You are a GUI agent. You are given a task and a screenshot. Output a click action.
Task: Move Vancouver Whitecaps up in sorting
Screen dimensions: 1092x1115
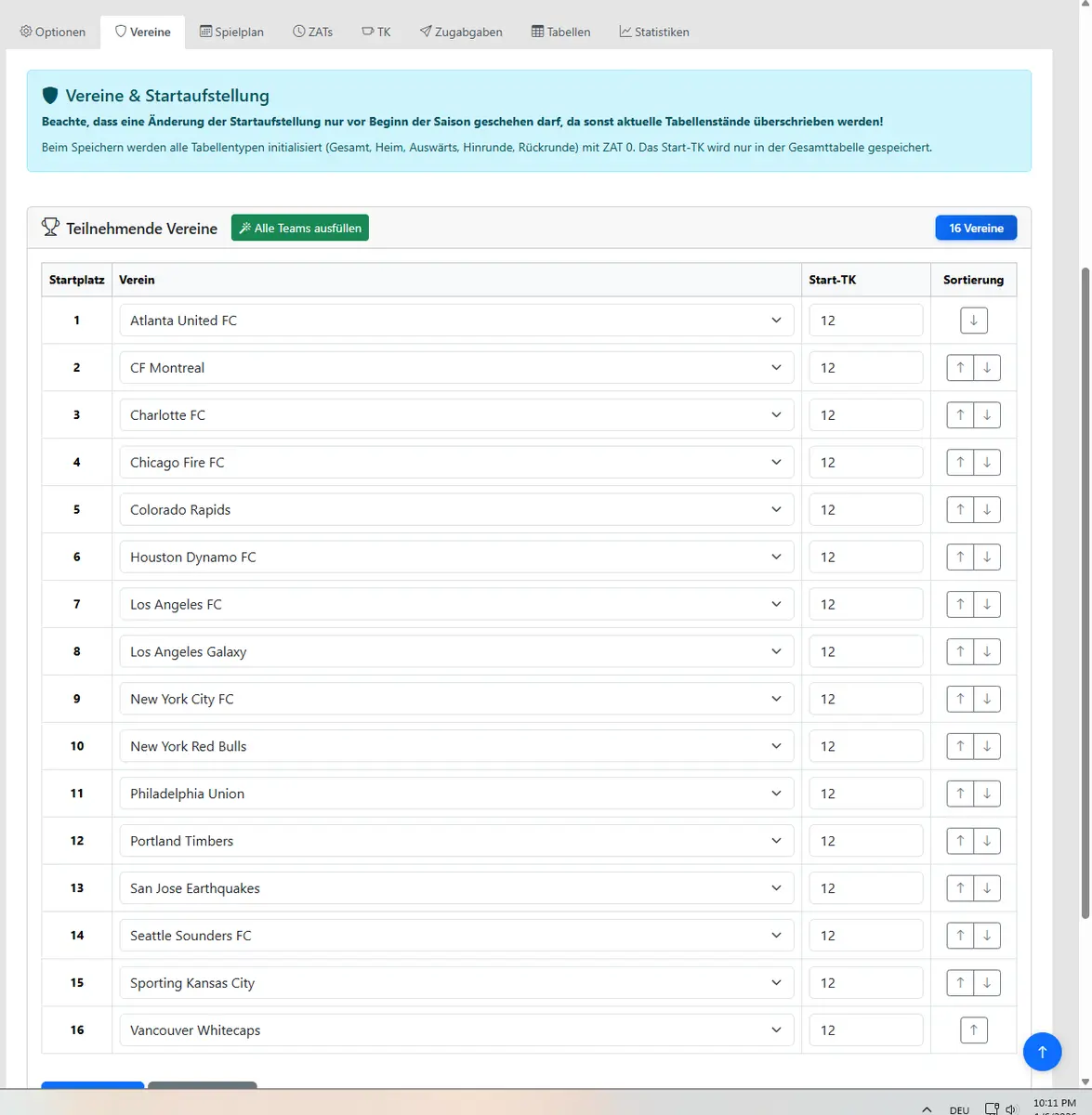click(x=973, y=1030)
